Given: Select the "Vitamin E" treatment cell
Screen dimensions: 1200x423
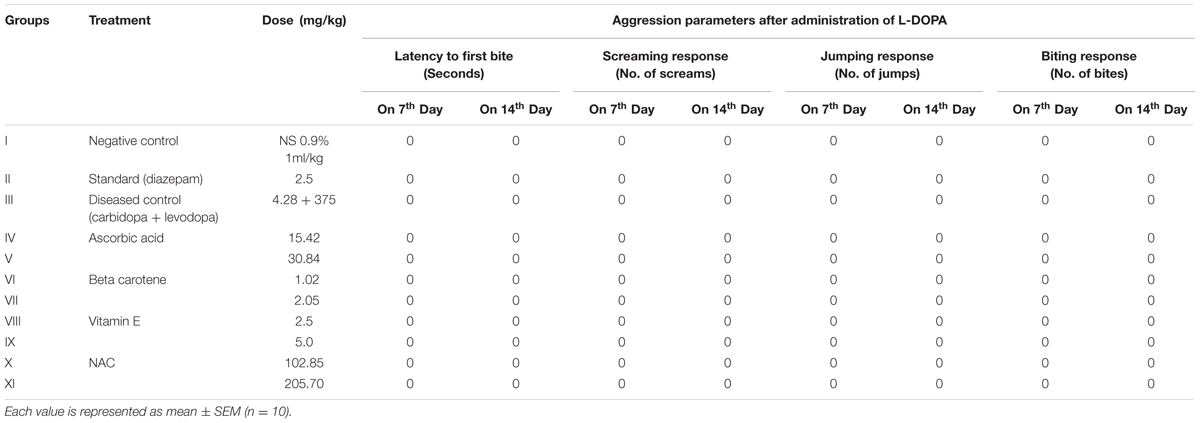Looking at the screenshot, I should pyautogui.click(x=117, y=322).
